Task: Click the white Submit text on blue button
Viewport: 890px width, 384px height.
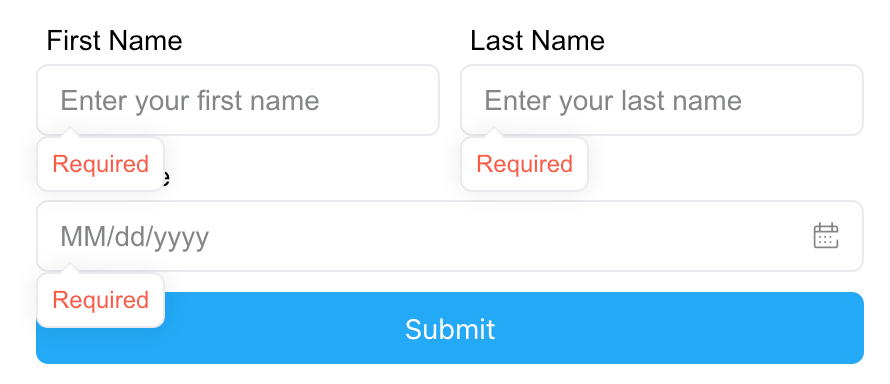Action: [x=450, y=329]
